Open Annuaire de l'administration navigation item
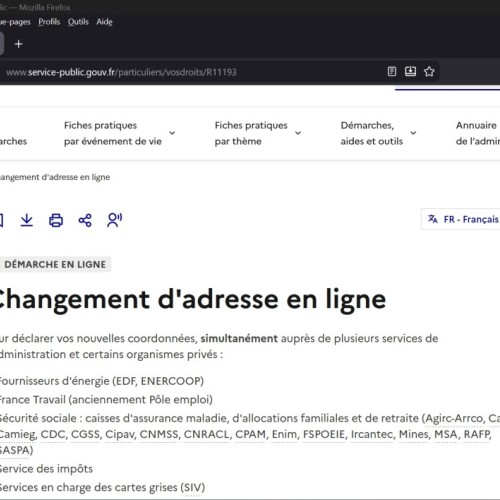 [478, 133]
